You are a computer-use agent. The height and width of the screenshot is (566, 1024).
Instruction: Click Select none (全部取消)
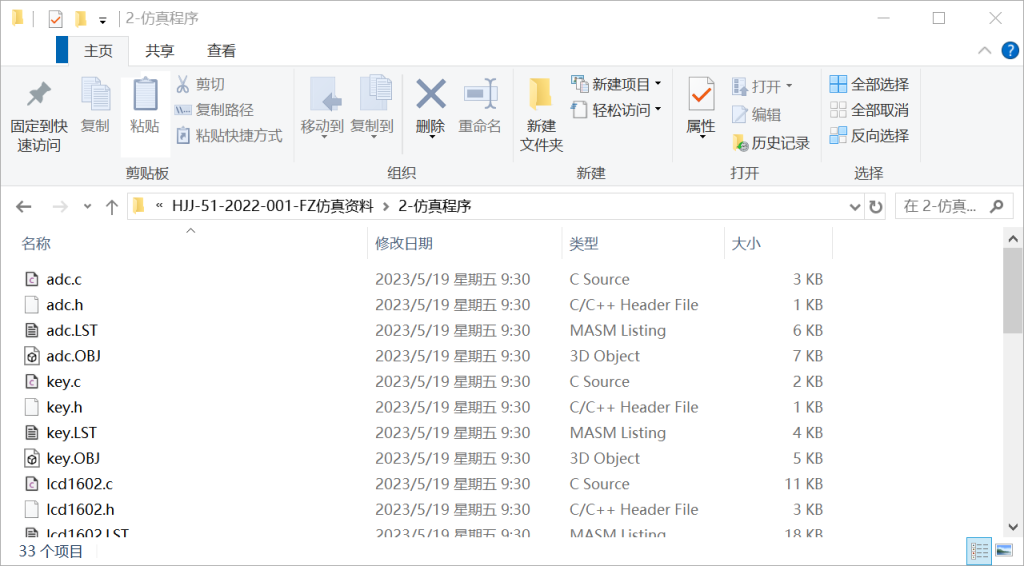(869, 110)
